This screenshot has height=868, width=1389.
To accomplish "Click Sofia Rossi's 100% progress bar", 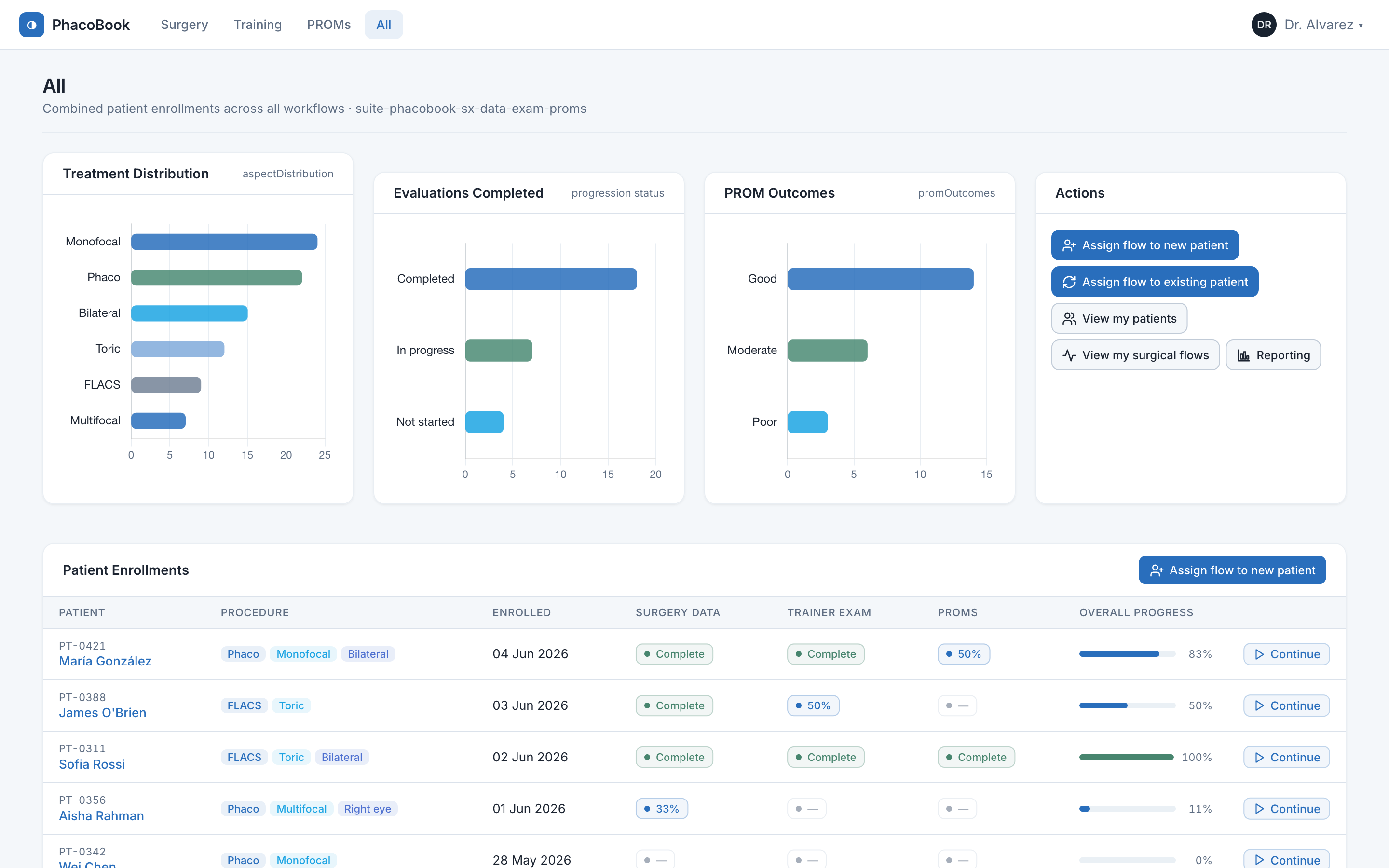I will (x=1127, y=757).
